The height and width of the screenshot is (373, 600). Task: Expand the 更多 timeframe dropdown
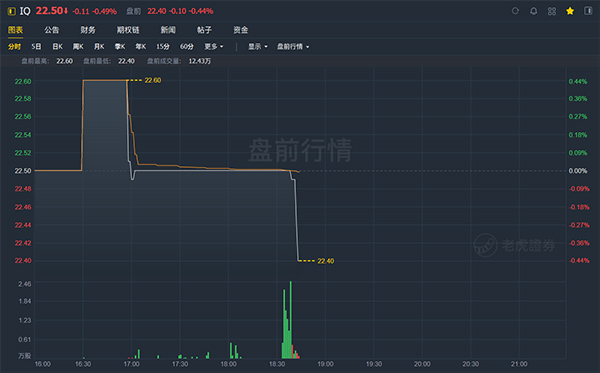(214, 47)
